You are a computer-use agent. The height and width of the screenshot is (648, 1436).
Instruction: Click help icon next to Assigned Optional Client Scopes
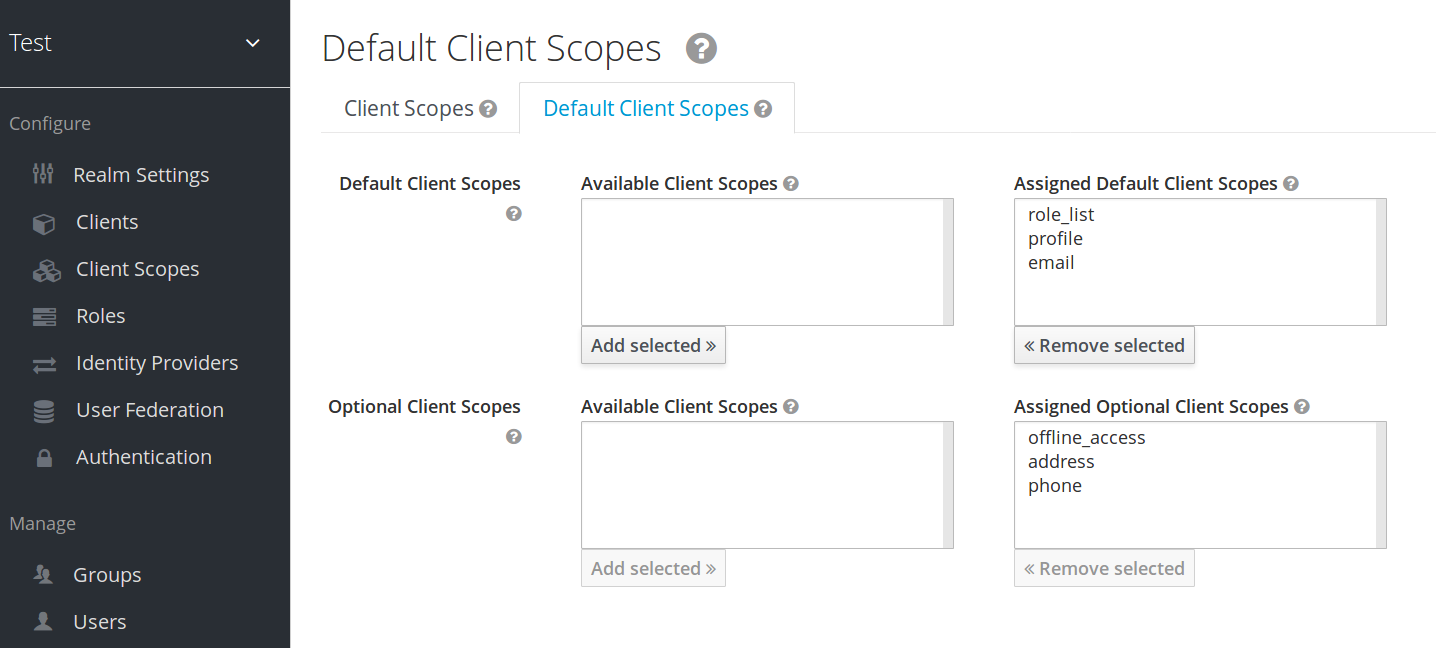tap(1302, 407)
